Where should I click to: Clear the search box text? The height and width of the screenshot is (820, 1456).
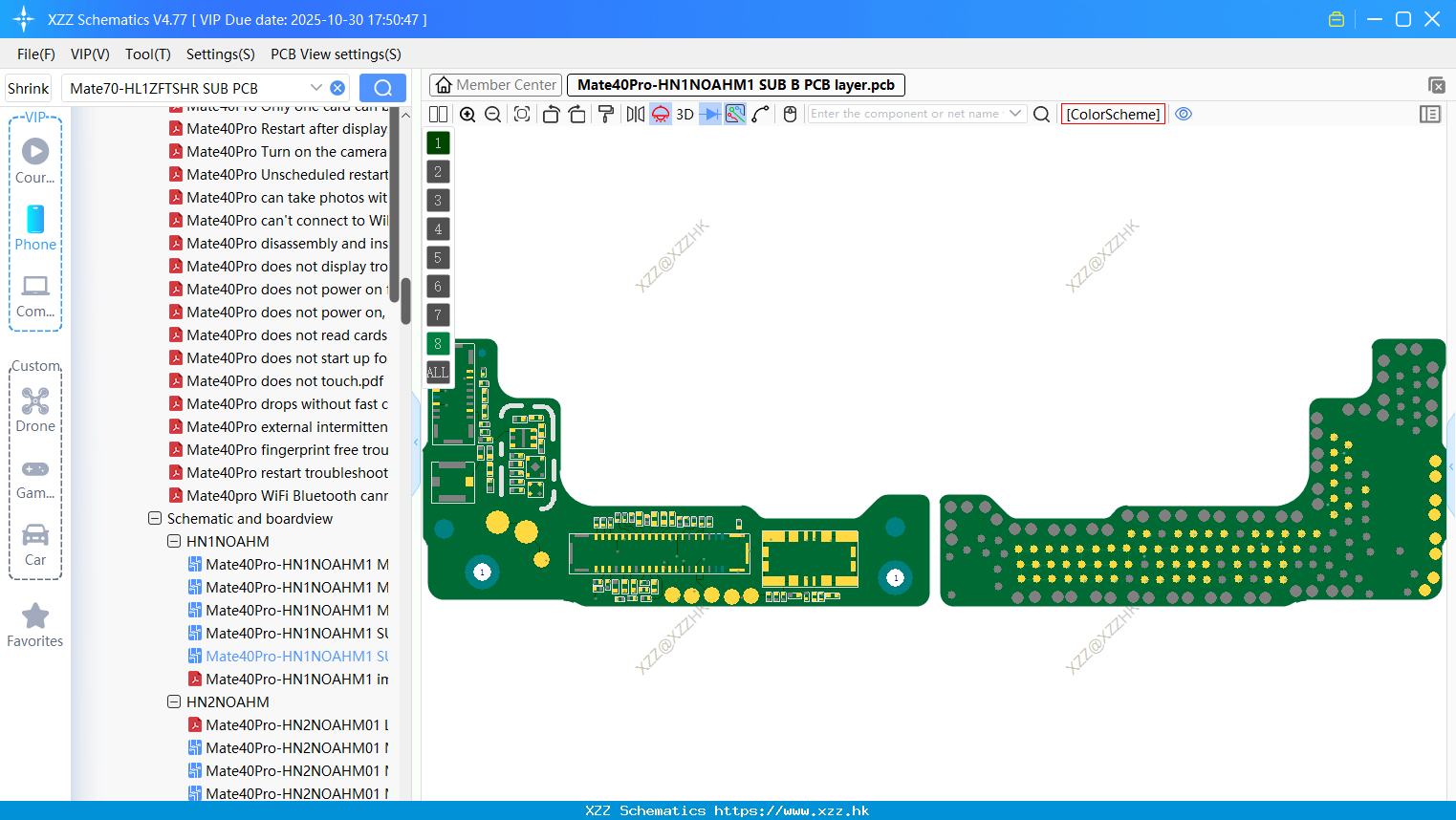[337, 88]
